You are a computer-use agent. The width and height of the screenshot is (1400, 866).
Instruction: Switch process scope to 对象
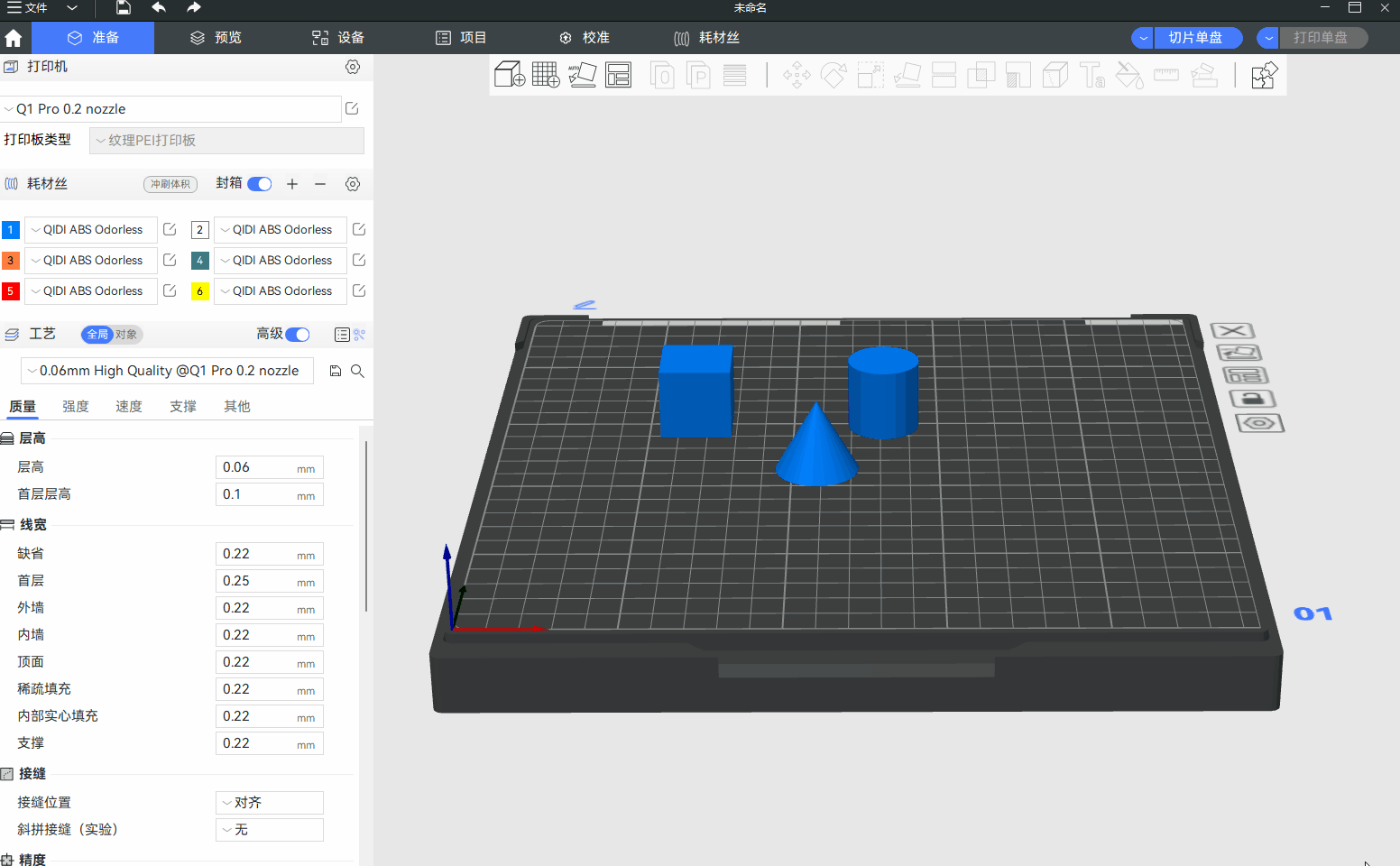tap(126, 335)
